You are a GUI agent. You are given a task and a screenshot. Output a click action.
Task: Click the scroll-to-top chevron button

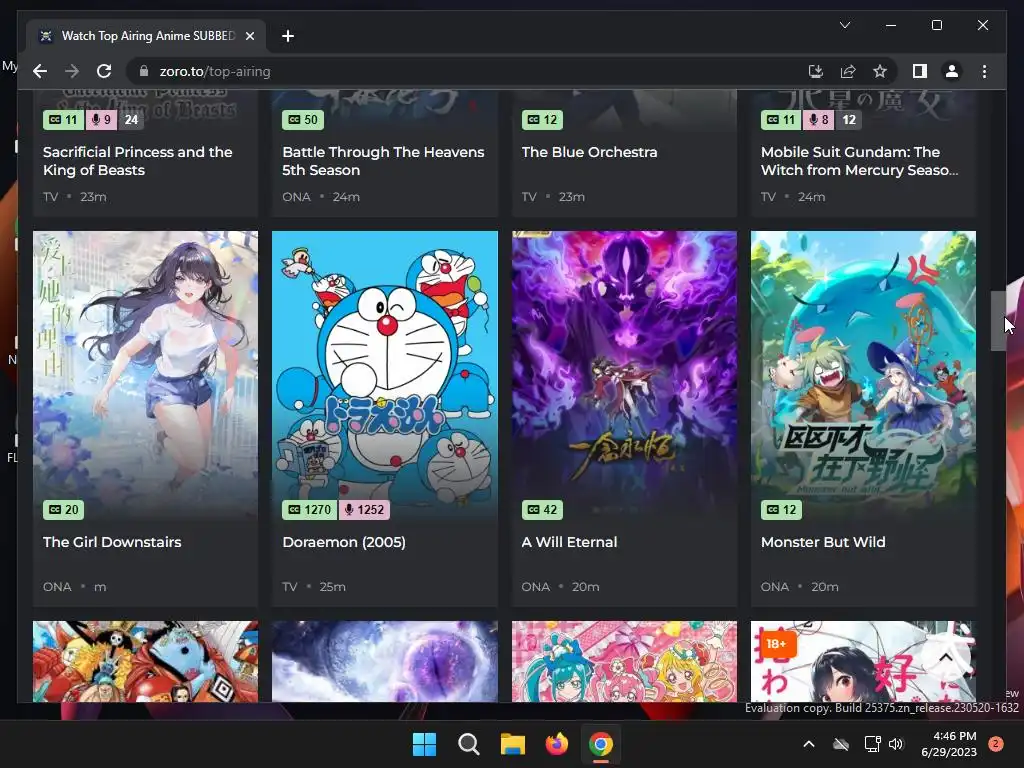(x=946, y=658)
